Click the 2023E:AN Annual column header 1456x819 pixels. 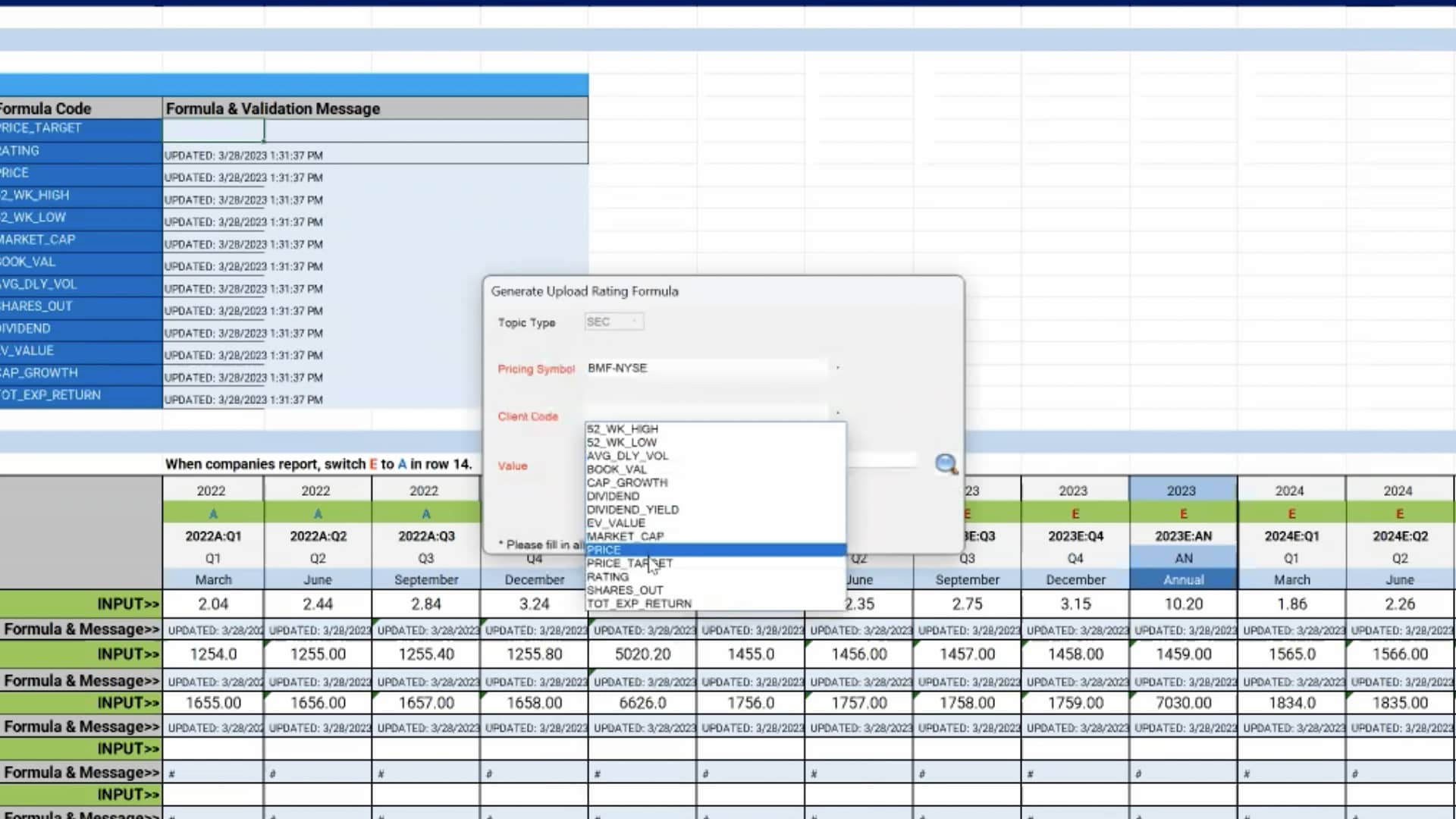pos(1183,536)
